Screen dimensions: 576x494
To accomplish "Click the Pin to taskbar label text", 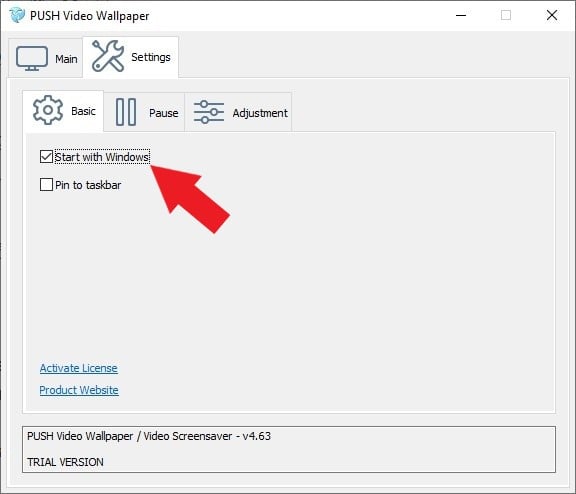I will (88, 185).
